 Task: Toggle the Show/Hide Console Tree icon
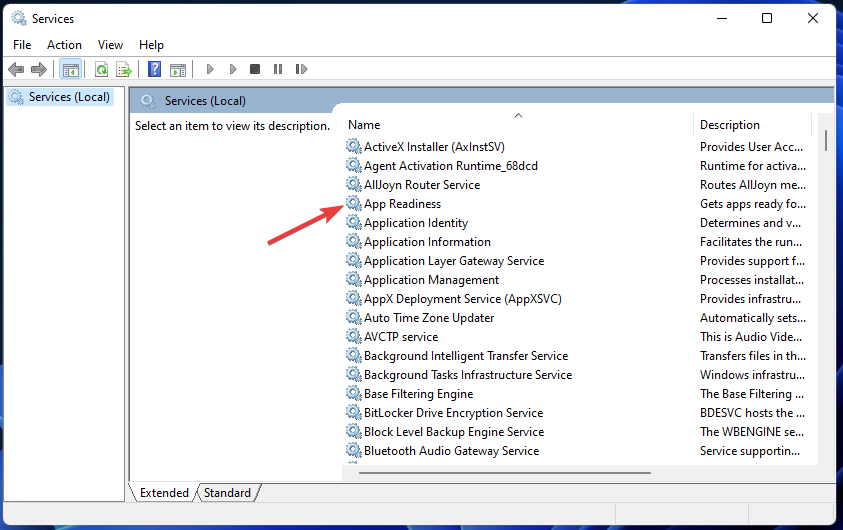[x=70, y=69]
